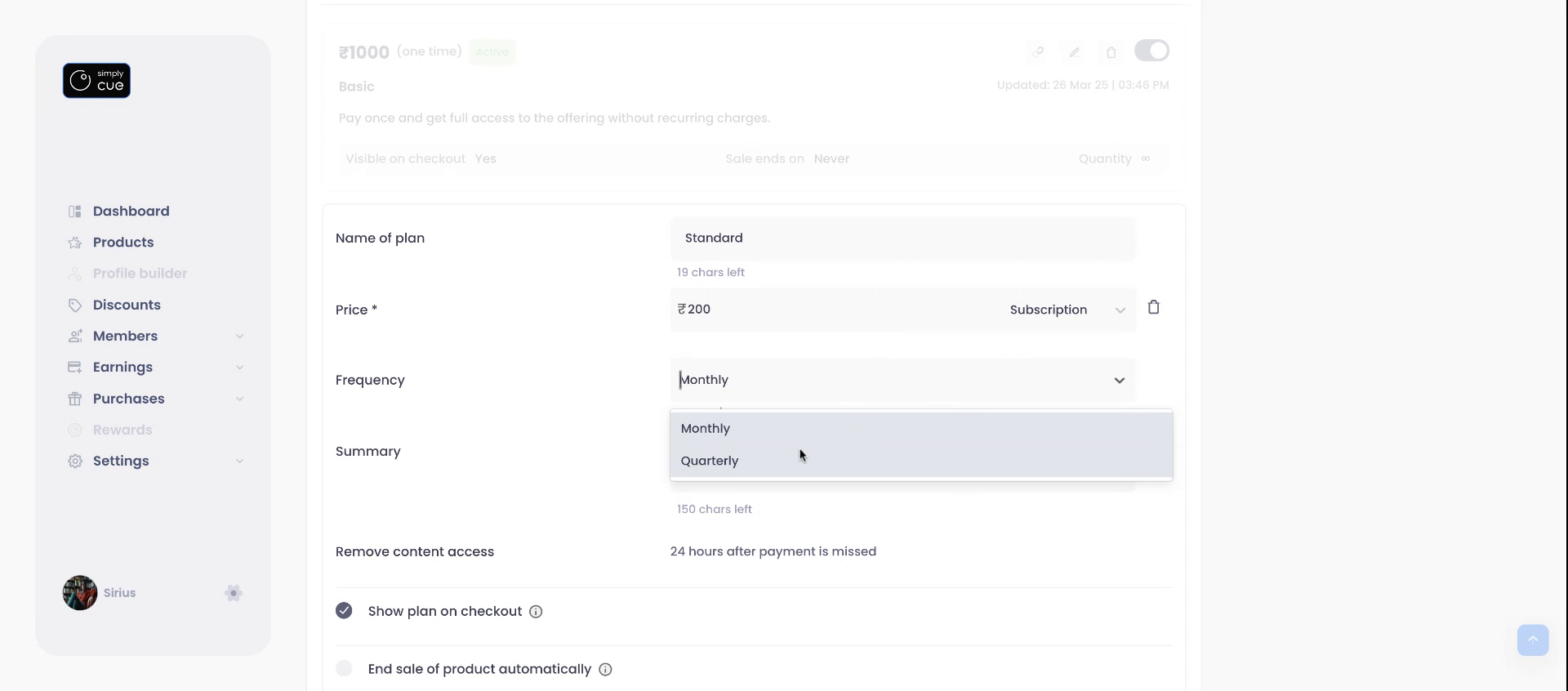The image size is (1568, 691).
Task: Copy link icon on Basic plan
Action: coord(1038,52)
